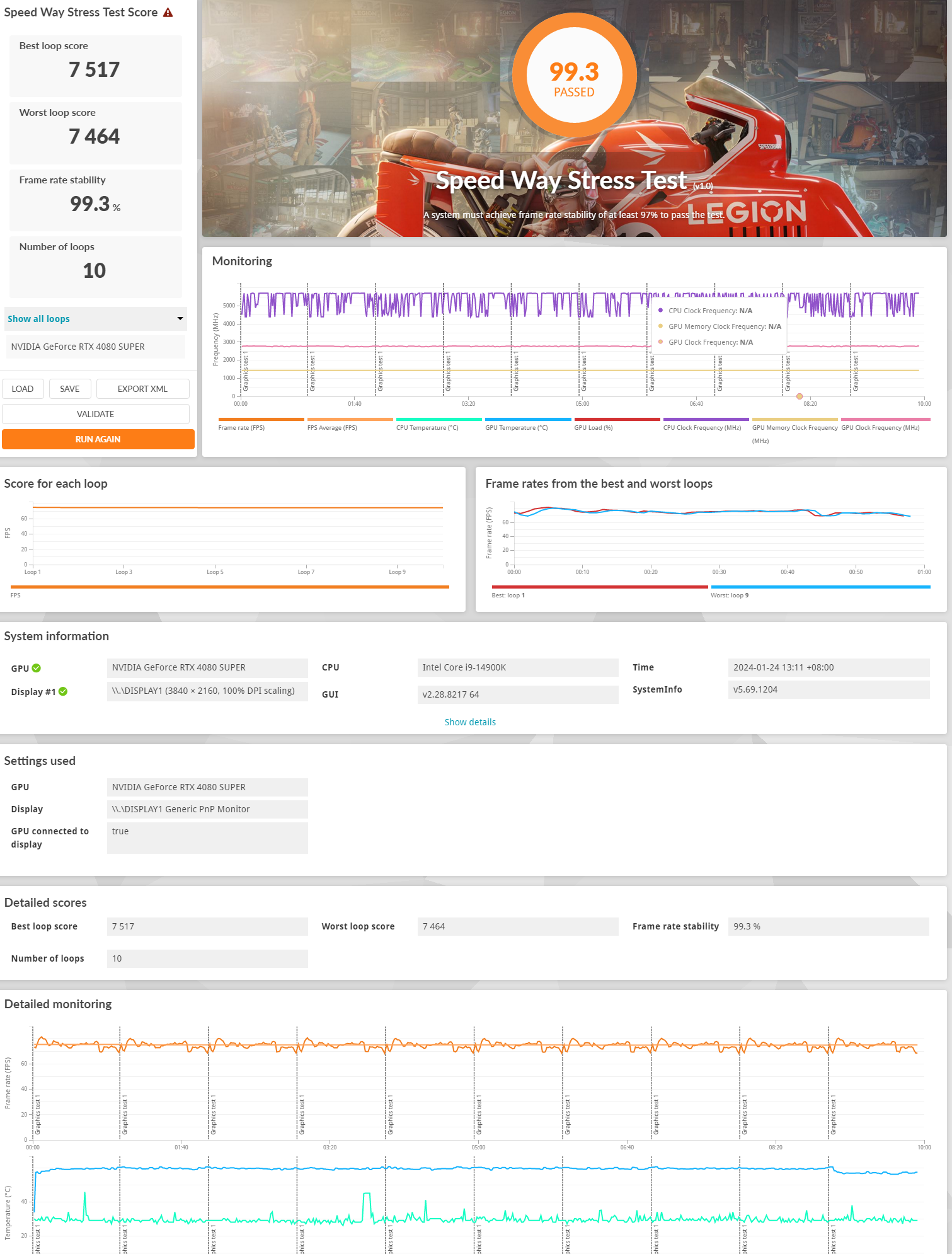Toggle the FPS legend under Score for each loop

pos(229,591)
